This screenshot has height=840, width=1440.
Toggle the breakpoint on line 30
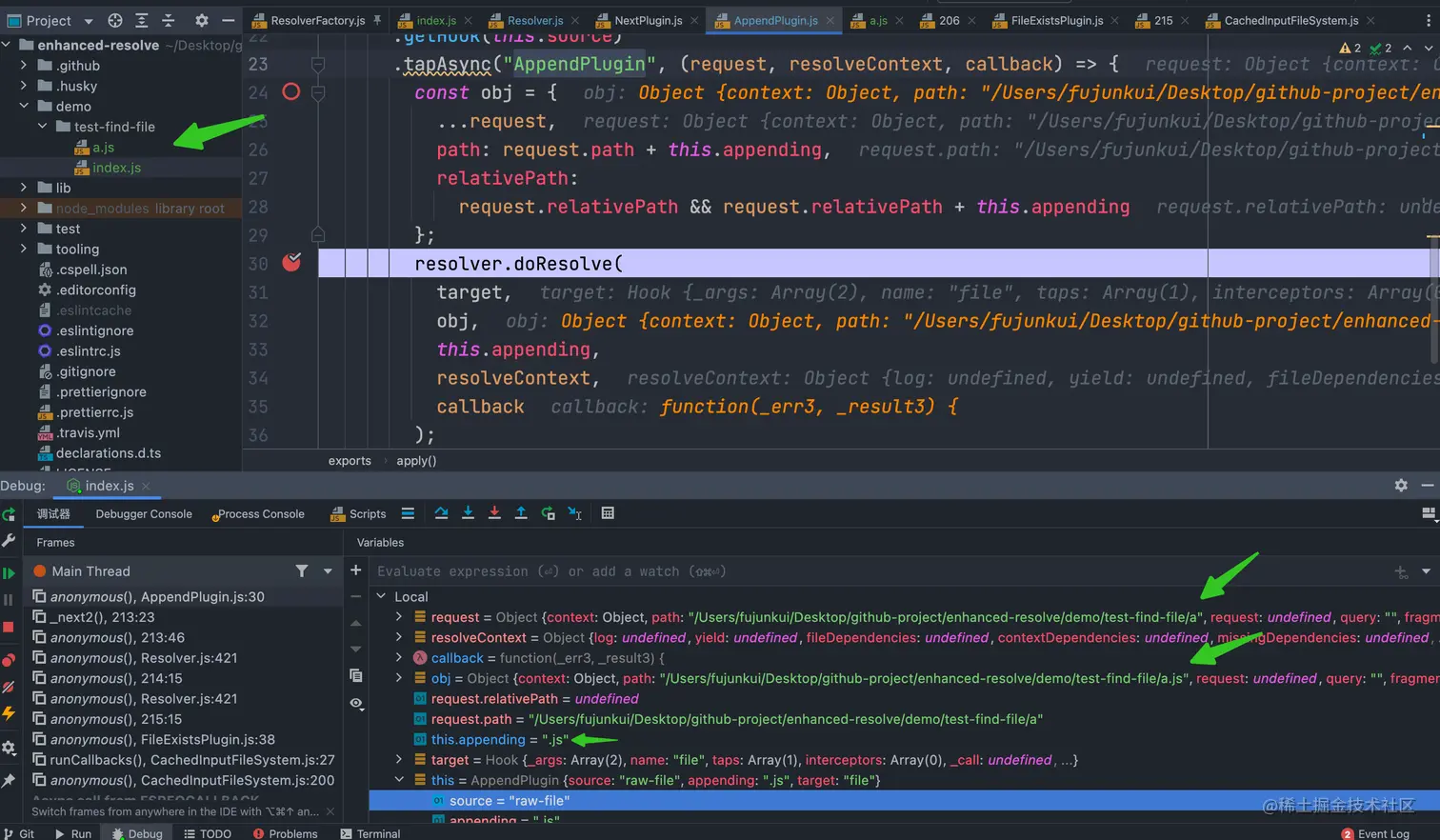click(x=291, y=263)
